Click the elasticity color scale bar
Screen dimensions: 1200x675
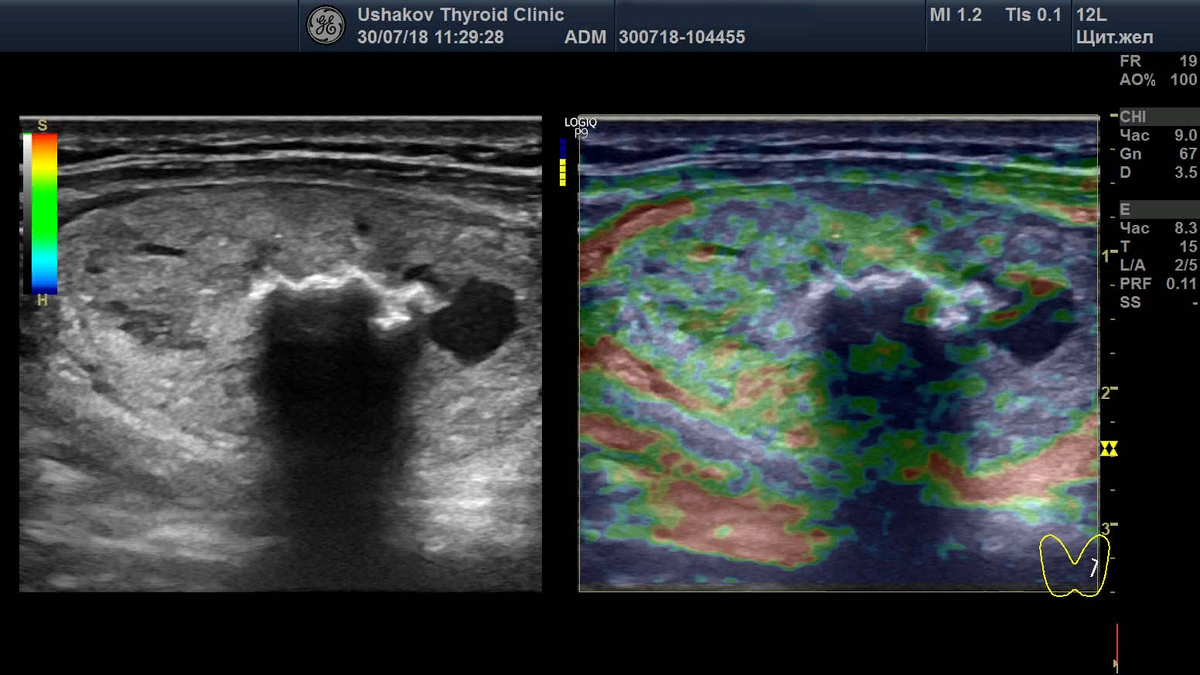pyautogui.click(x=44, y=213)
